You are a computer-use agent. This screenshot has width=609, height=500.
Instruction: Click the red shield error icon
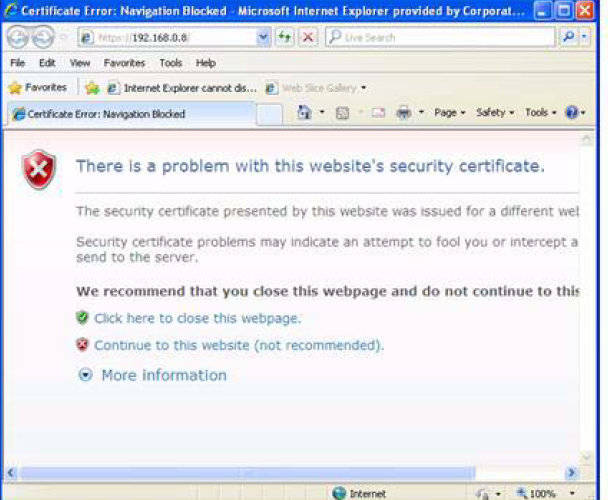pos(39,170)
